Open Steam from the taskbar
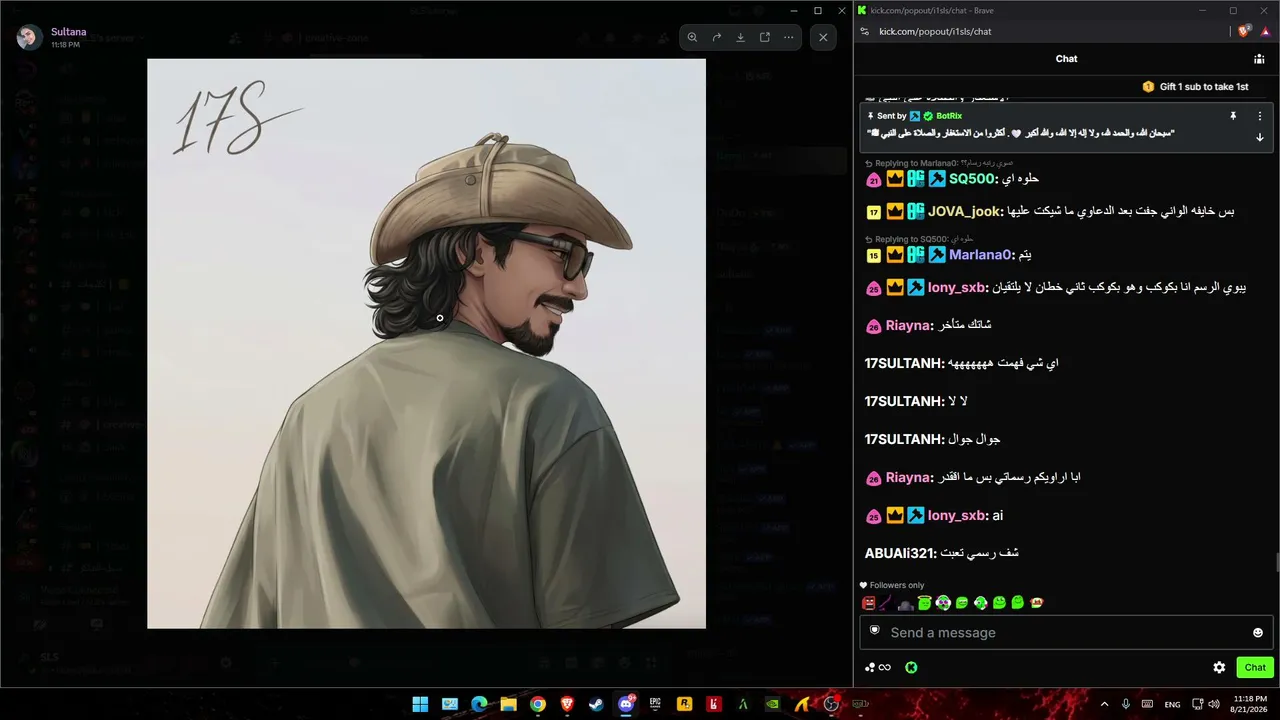The width and height of the screenshot is (1280, 720). (596, 704)
